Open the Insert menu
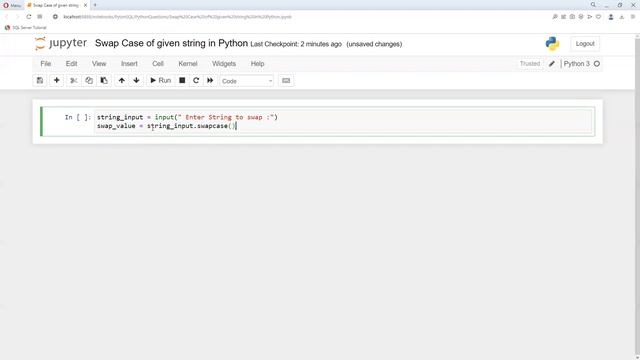The height and width of the screenshot is (360, 640). [129, 64]
